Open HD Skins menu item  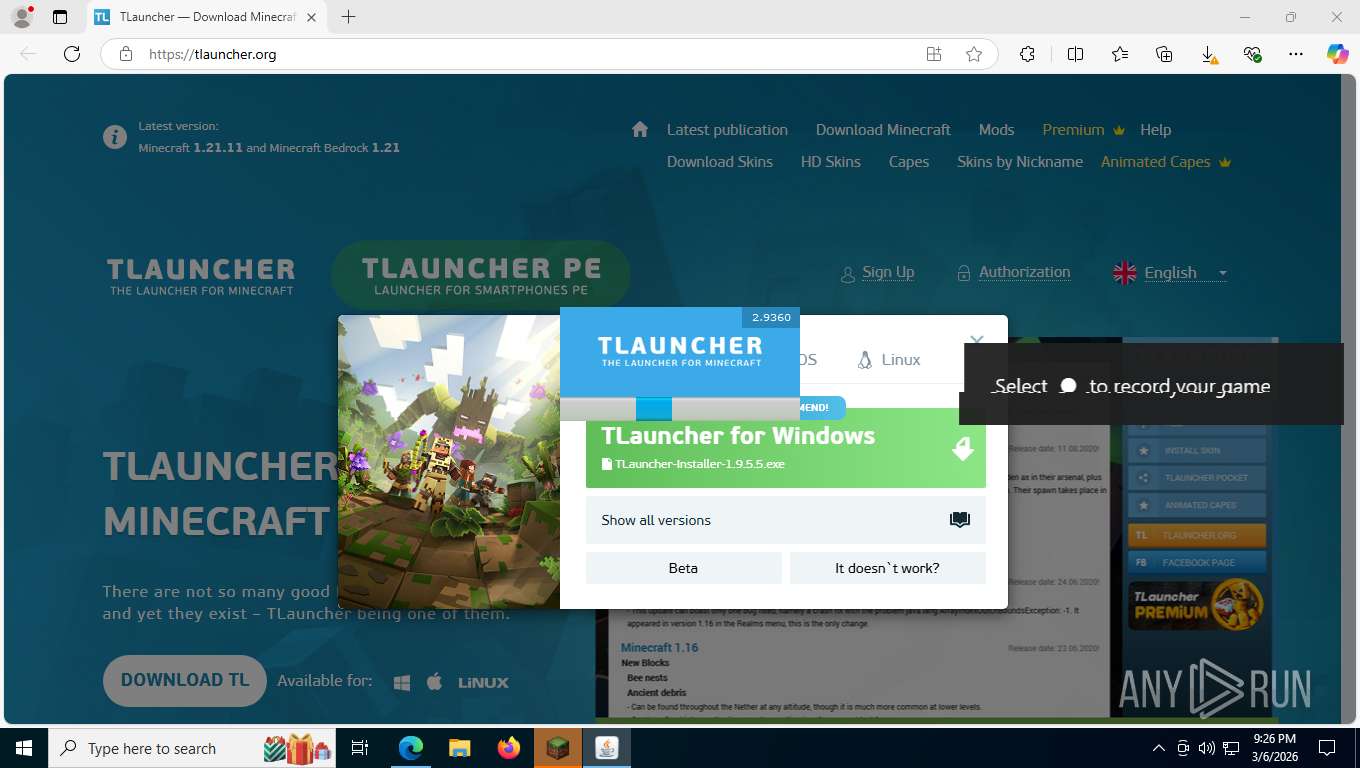tap(831, 162)
